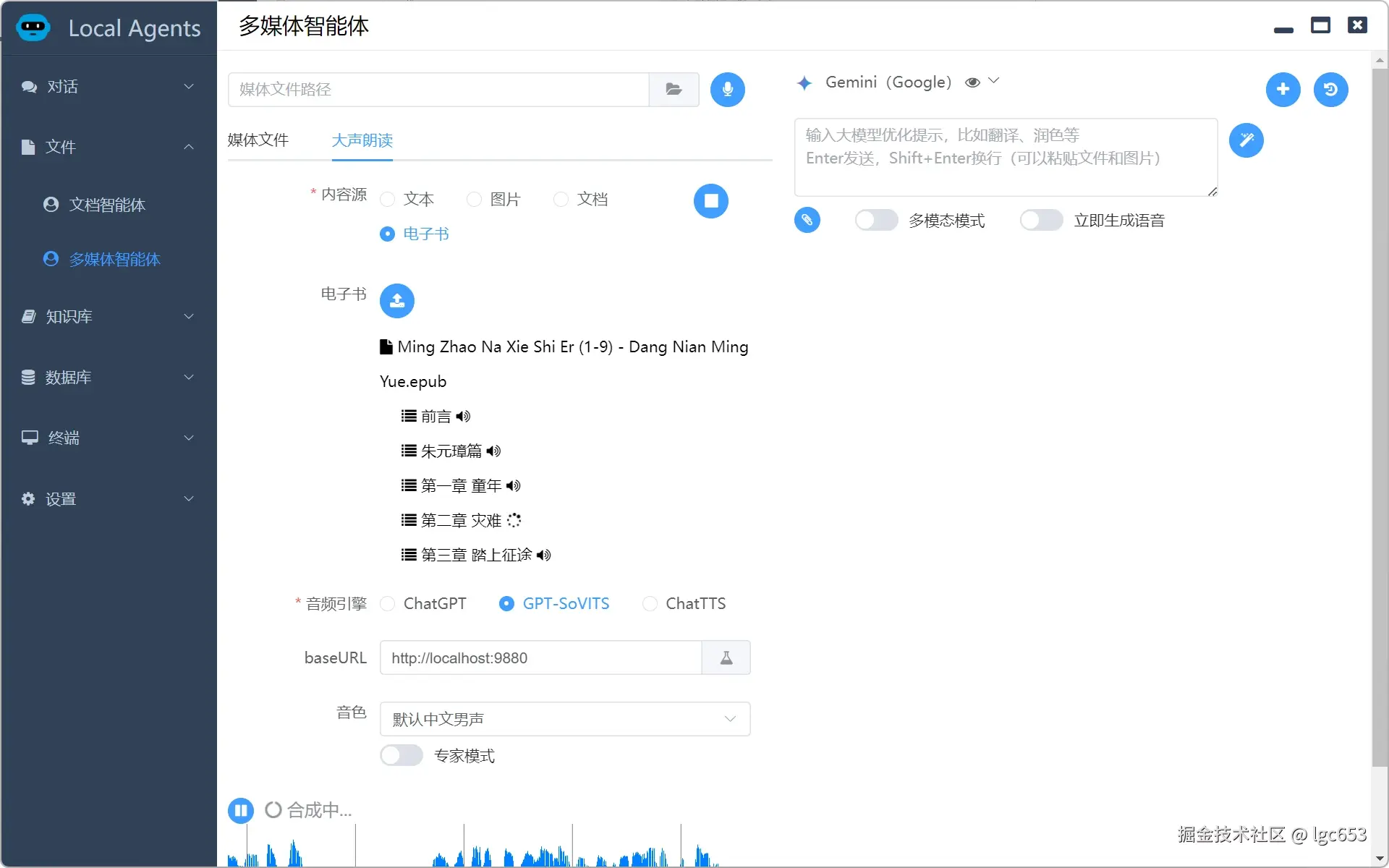This screenshot has width=1389, height=868.
Task: Click the microphone record button
Action: pos(727,90)
